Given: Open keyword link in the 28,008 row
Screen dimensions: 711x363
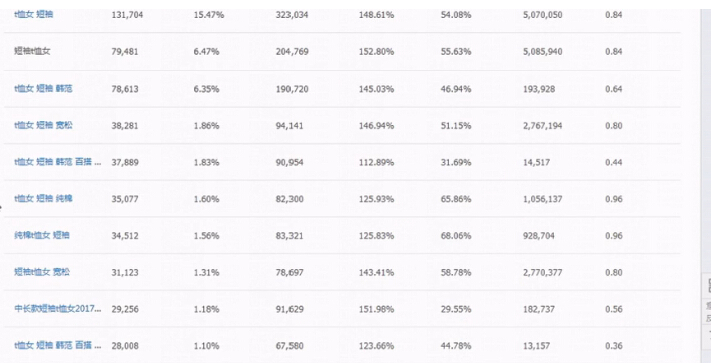Looking at the screenshot, I should click(x=58, y=346).
